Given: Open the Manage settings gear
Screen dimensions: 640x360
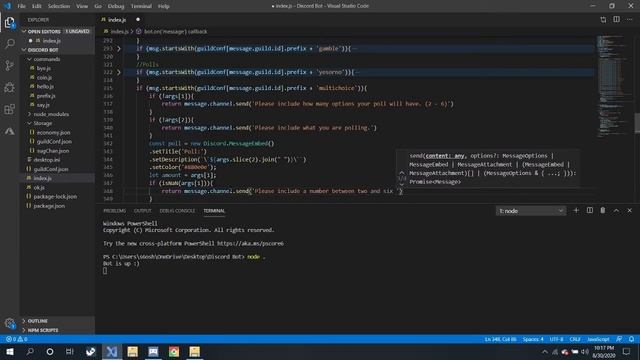Looking at the screenshot, I should click(9, 323).
